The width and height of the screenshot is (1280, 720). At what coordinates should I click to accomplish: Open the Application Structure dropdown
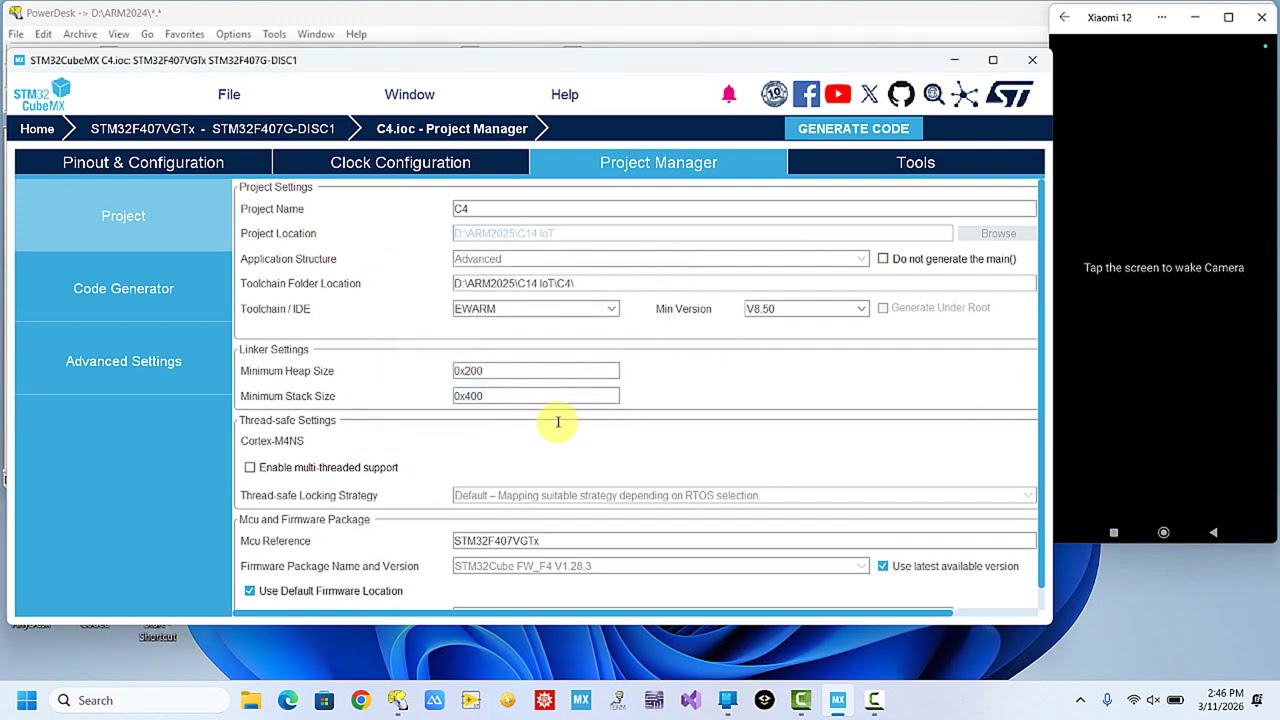[660, 259]
